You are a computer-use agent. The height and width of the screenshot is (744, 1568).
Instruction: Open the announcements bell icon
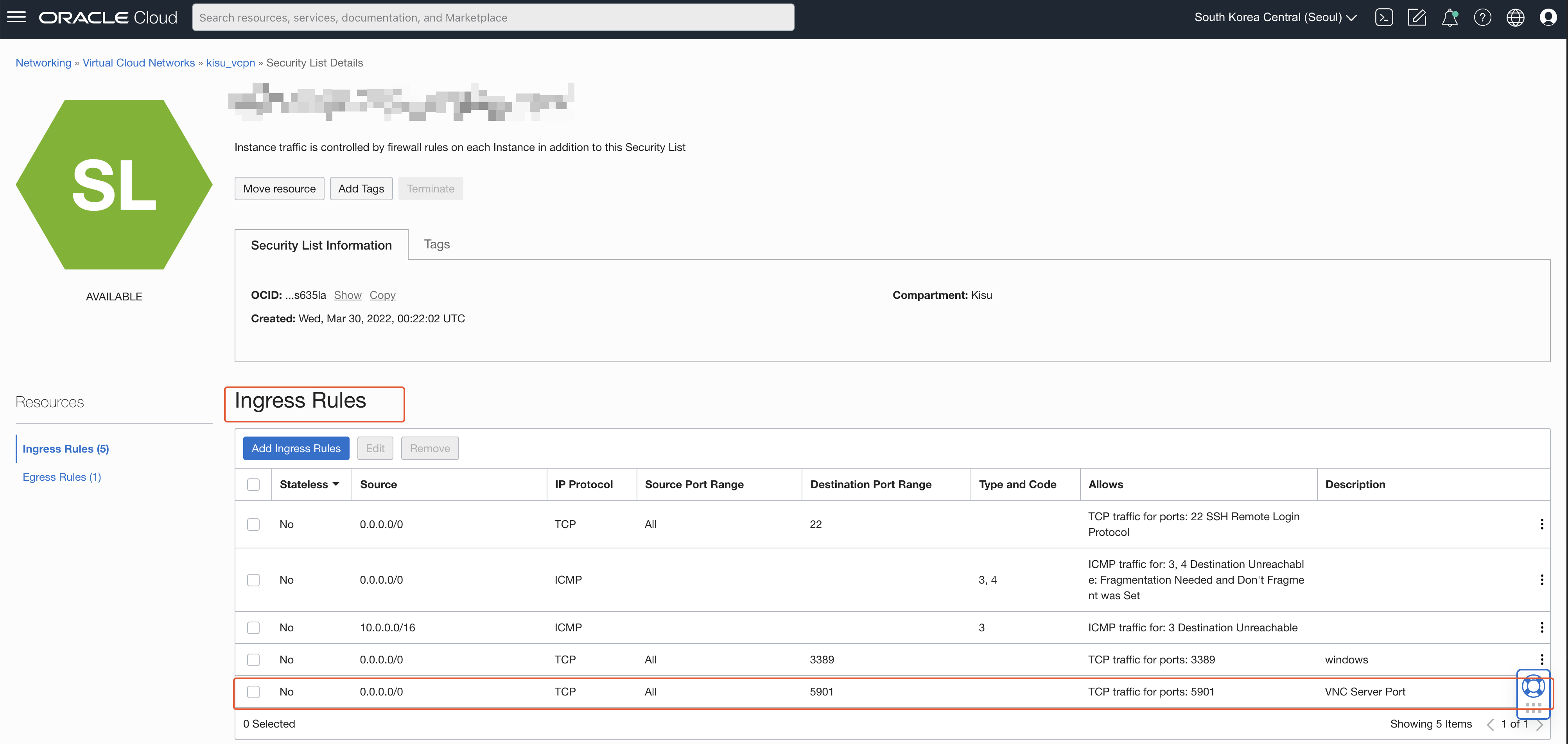point(1449,17)
